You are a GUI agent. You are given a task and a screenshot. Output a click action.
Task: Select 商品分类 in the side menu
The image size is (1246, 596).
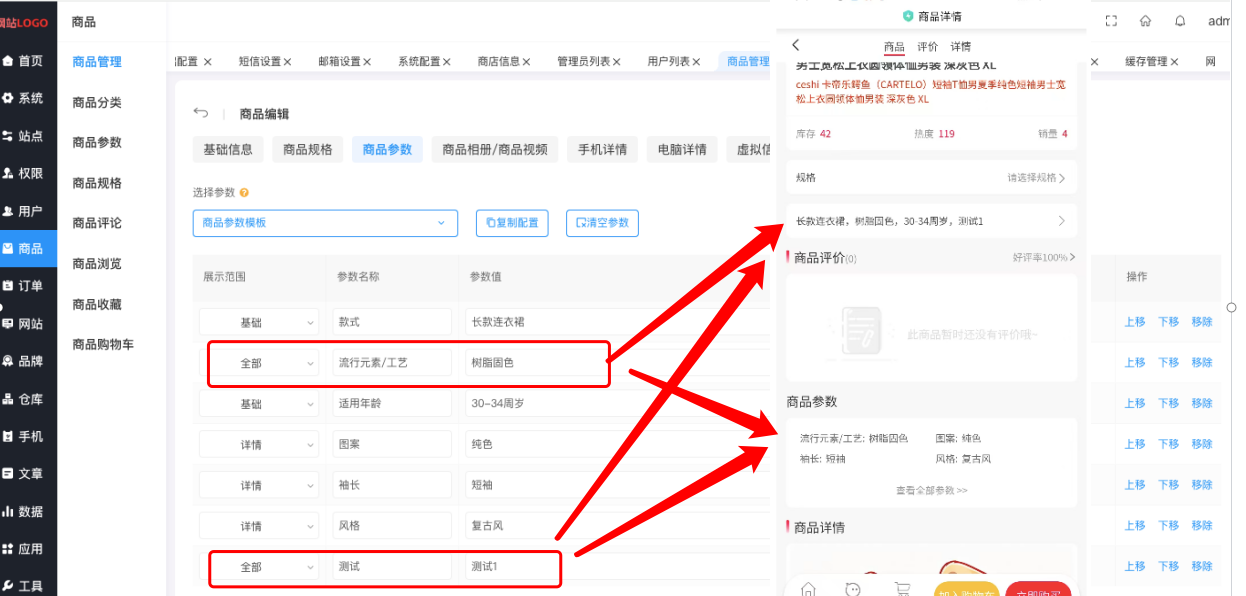pos(97,102)
